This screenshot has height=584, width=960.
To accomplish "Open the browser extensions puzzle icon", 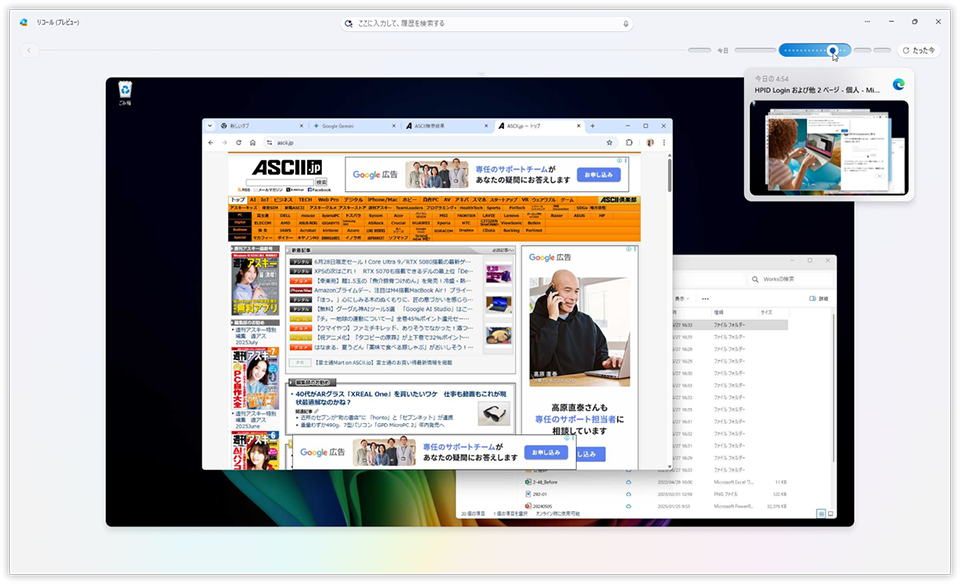I will click(630, 143).
